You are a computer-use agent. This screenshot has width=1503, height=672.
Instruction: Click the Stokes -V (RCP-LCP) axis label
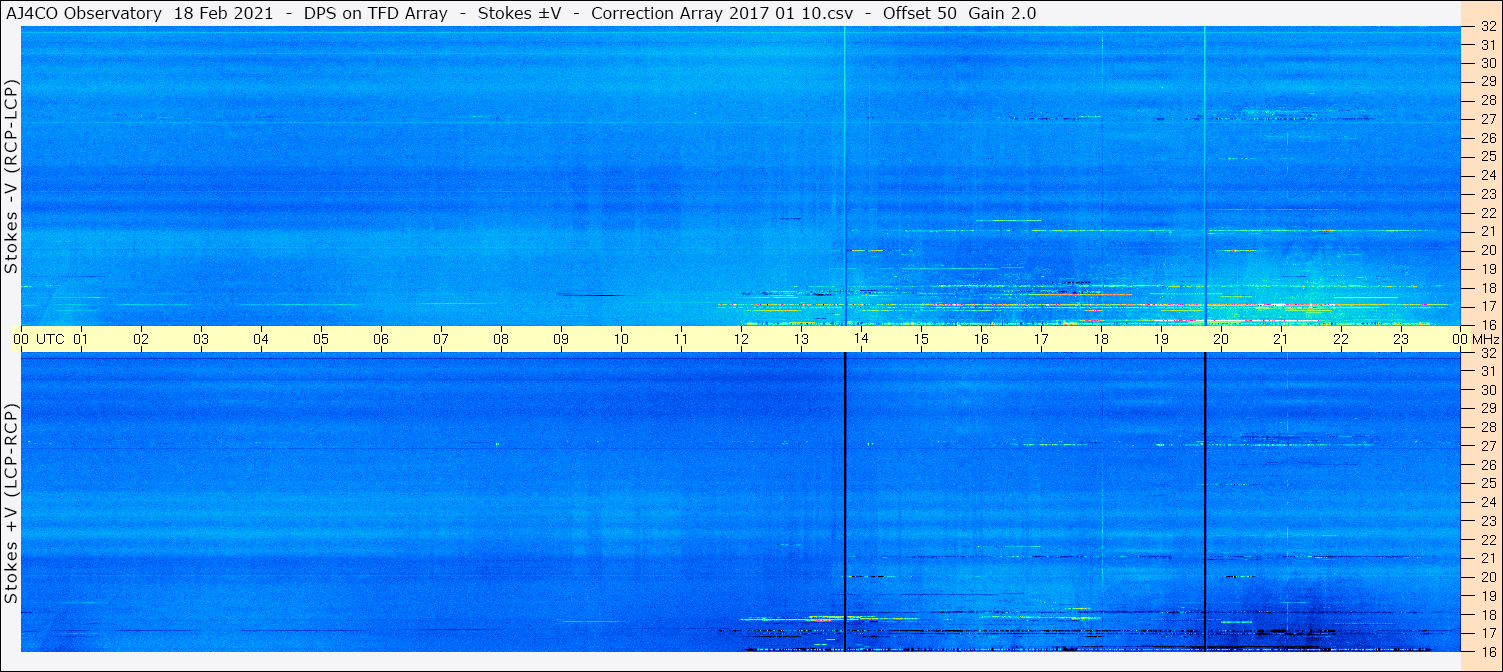(x=12, y=176)
